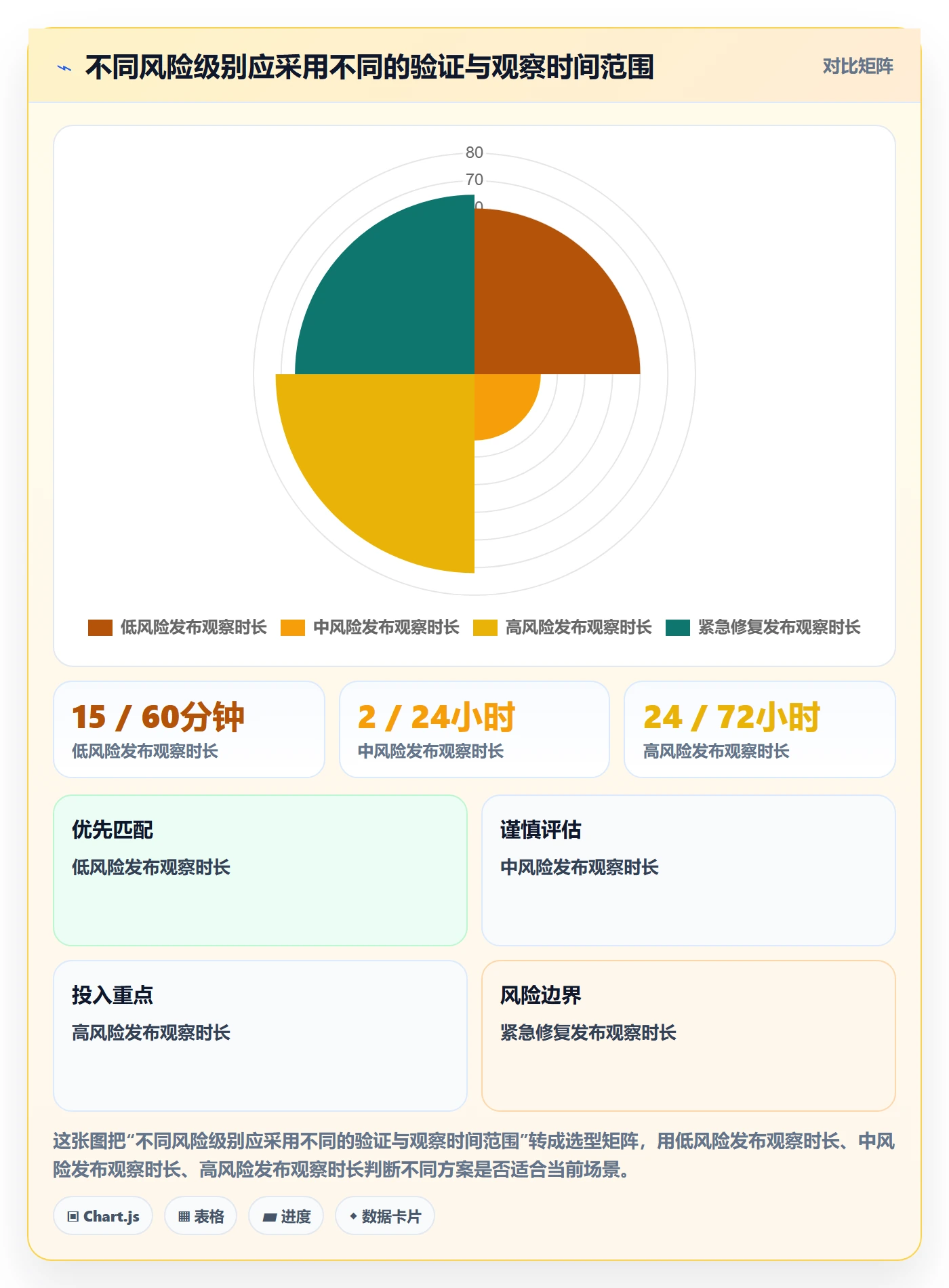Select the 15 / 60分钟 data card

189,729
